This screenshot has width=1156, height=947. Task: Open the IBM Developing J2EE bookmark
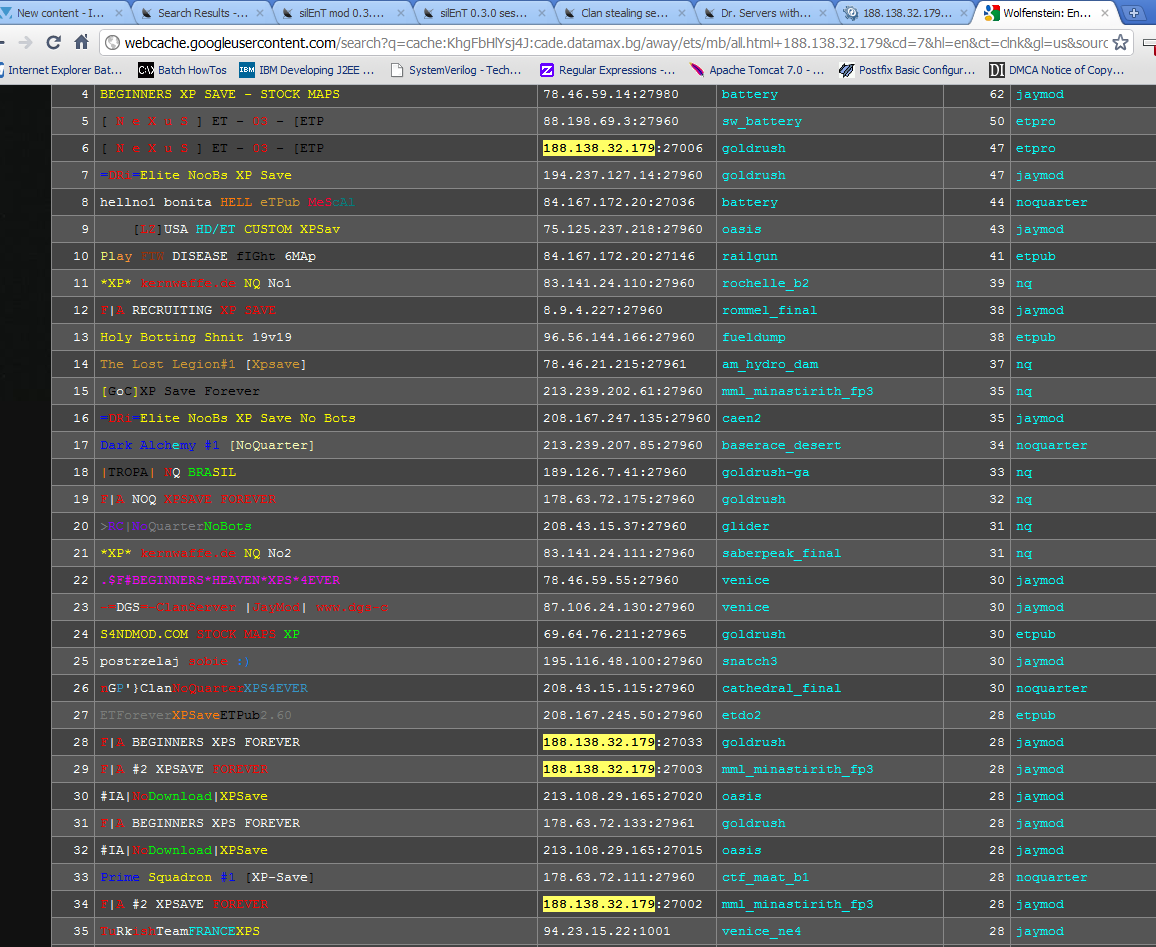click(307, 70)
